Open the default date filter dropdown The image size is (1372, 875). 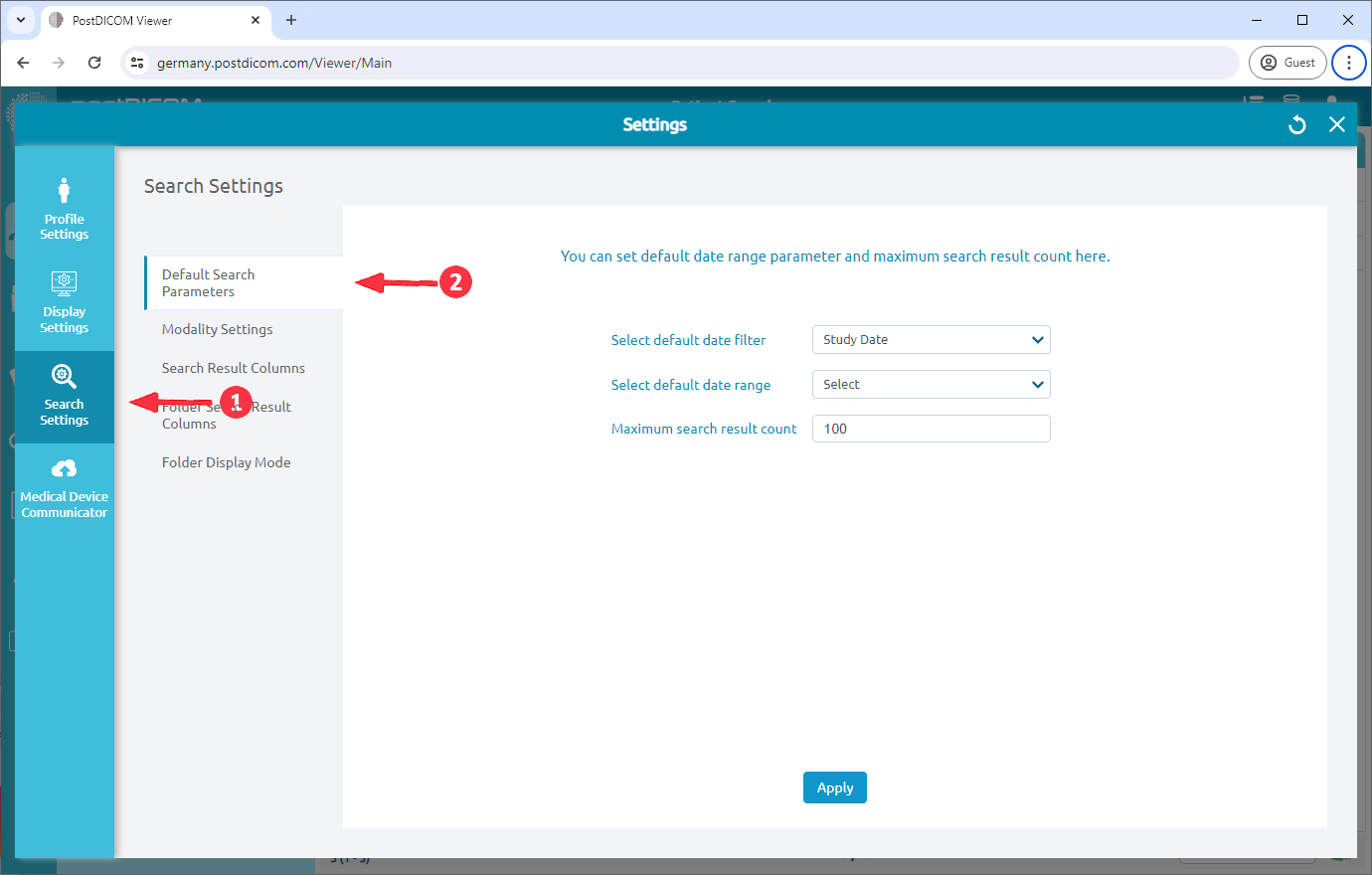pos(931,339)
